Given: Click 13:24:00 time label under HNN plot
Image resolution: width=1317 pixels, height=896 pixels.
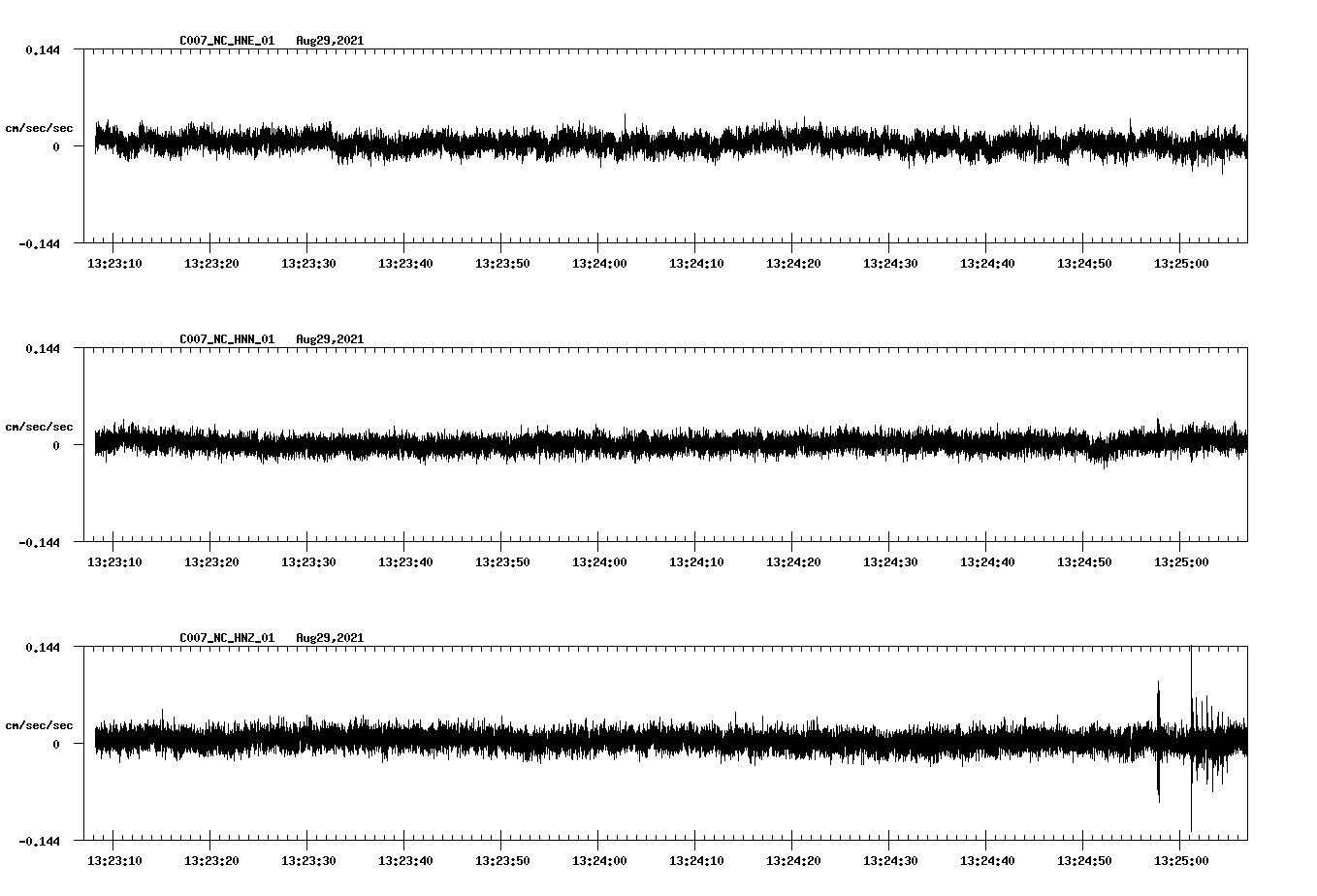Looking at the screenshot, I should (x=599, y=561).
